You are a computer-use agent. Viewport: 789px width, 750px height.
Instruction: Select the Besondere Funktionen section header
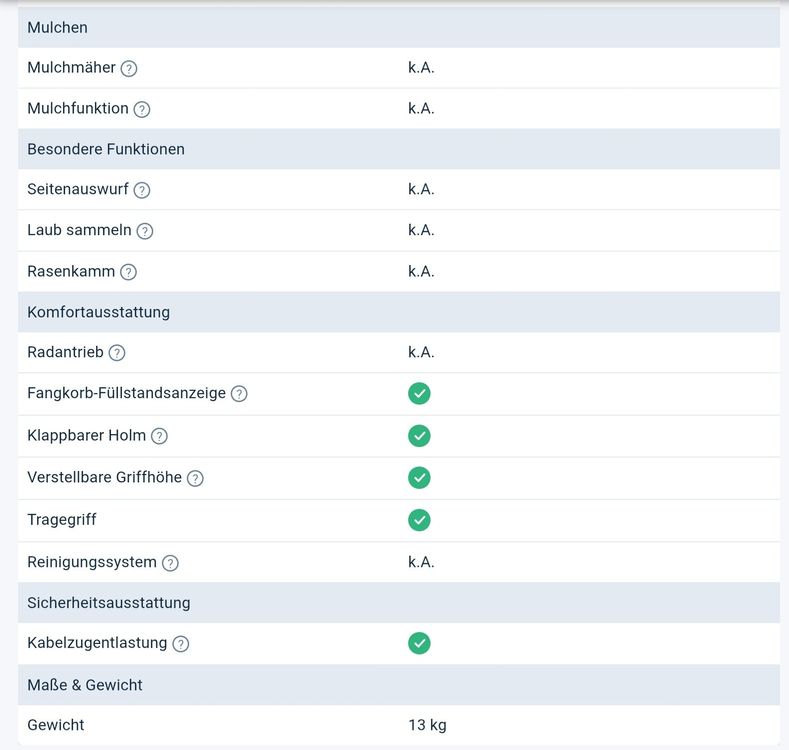pos(399,149)
